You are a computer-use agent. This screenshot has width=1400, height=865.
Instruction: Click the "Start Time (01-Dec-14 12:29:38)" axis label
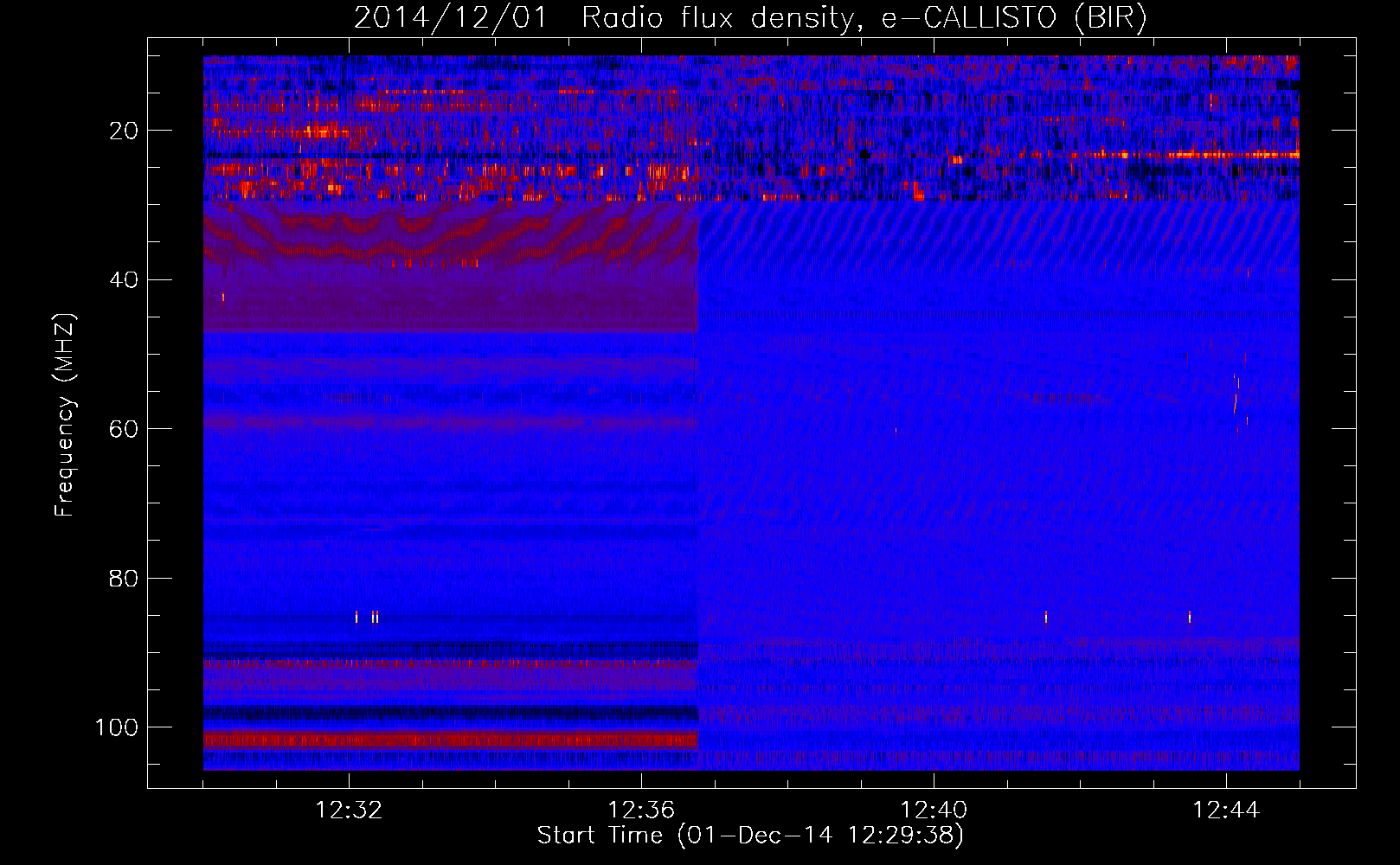click(x=750, y=836)
